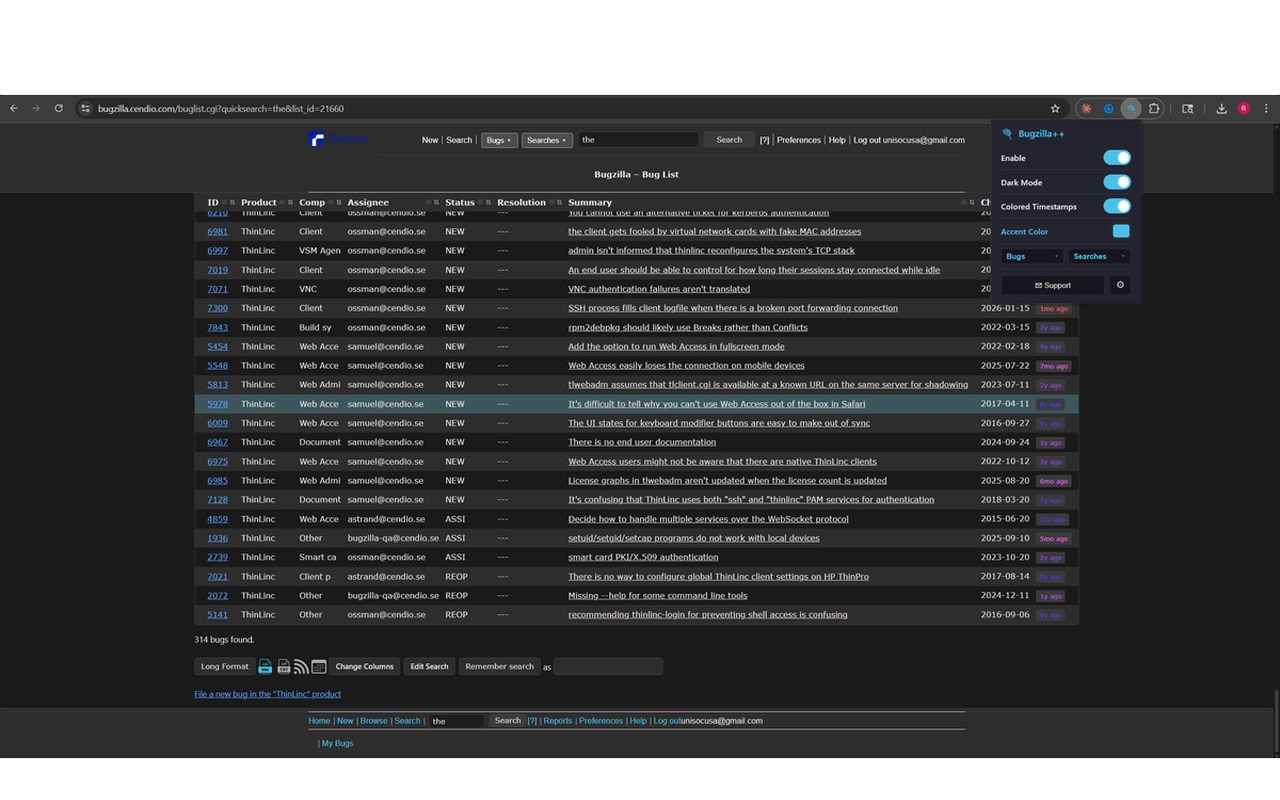Click the blue XML export icon
Viewport: 1280px width, 800px height.
266,667
